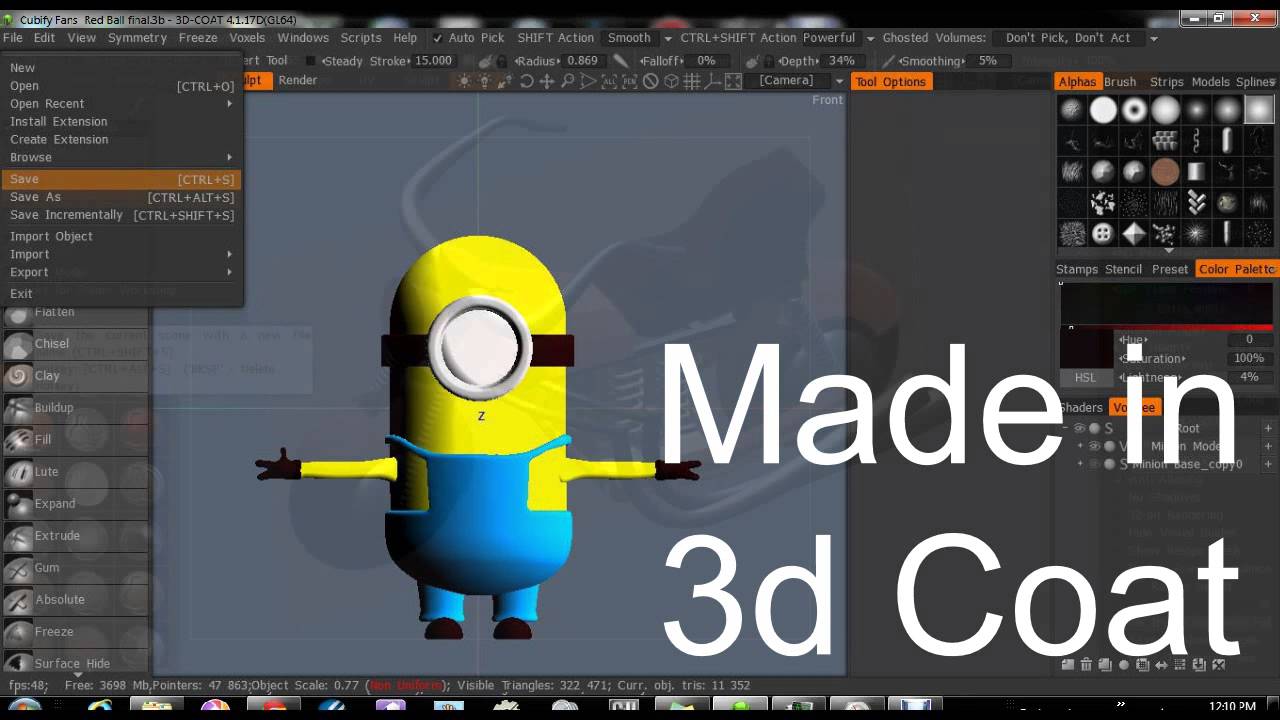Click the zoom magnifier navigation icon

point(567,81)
